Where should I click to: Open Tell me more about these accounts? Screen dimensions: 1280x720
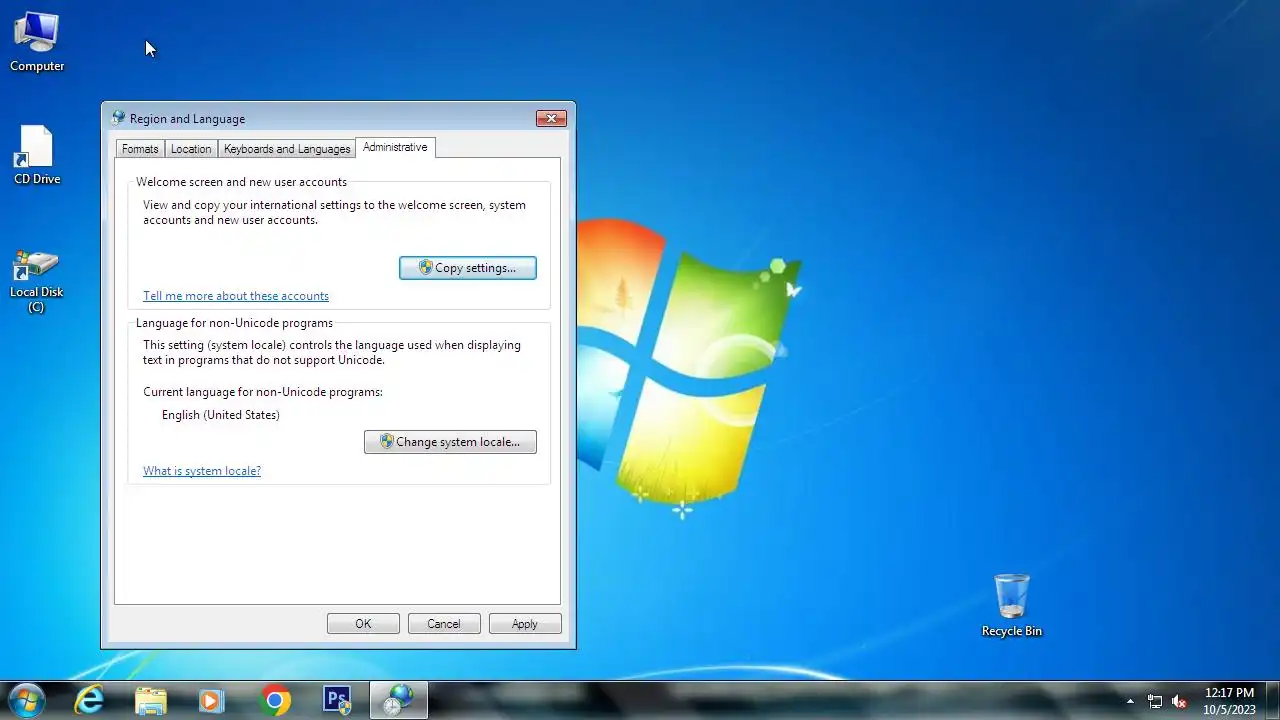(236, 296)
